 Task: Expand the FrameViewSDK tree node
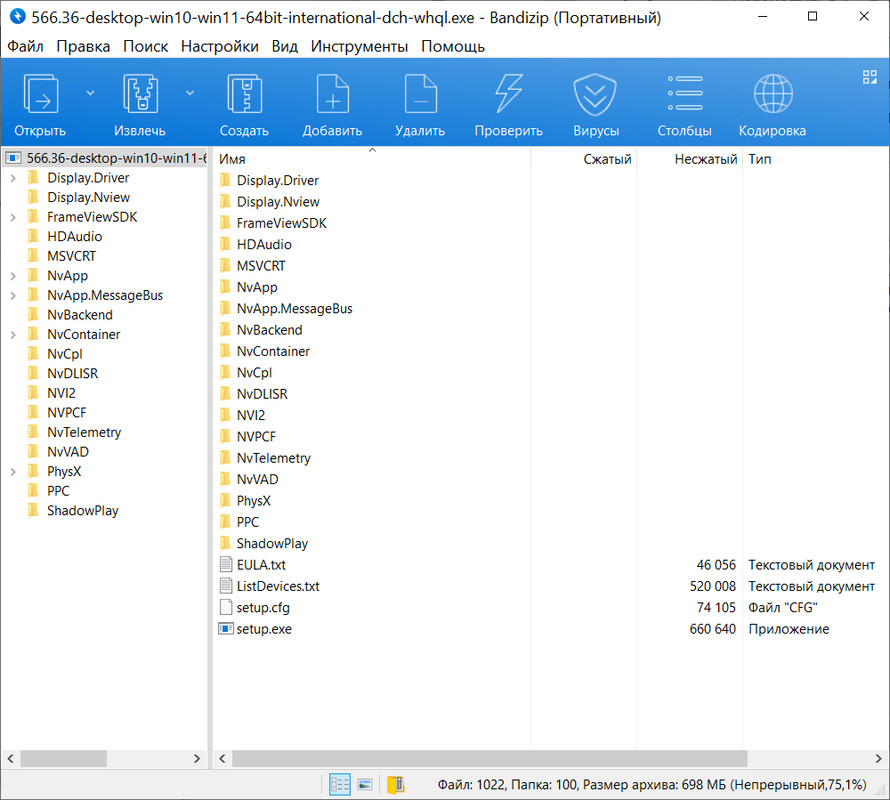tap(13, 217)
